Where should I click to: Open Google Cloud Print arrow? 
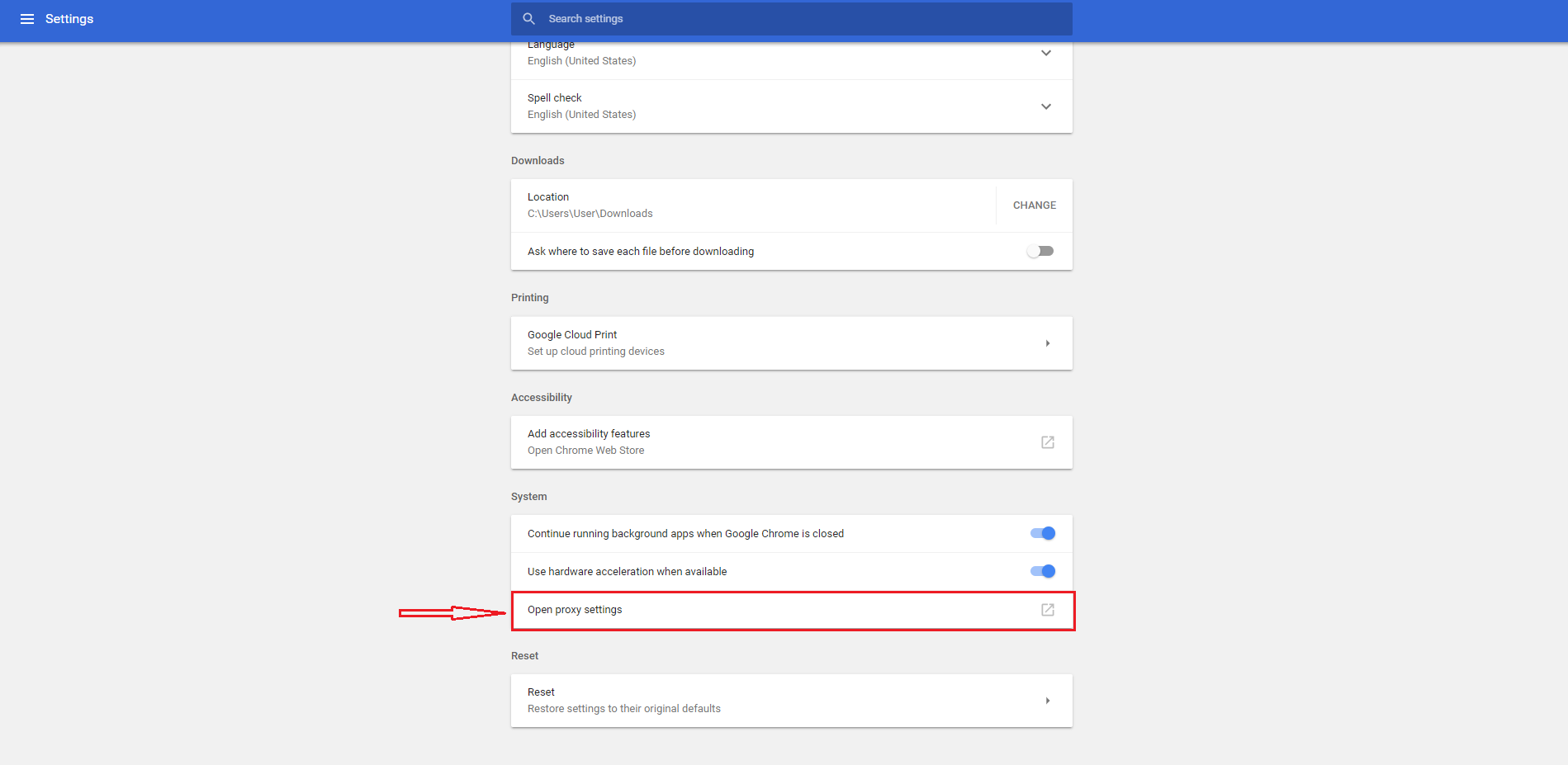(1048, 343)
